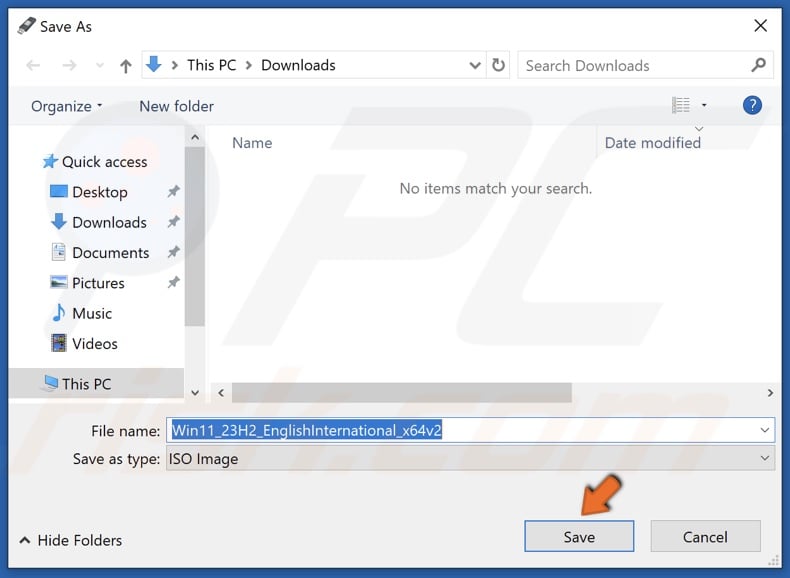
Task: Collapse the pane with Hide Folders
Action: coord(71,540)
